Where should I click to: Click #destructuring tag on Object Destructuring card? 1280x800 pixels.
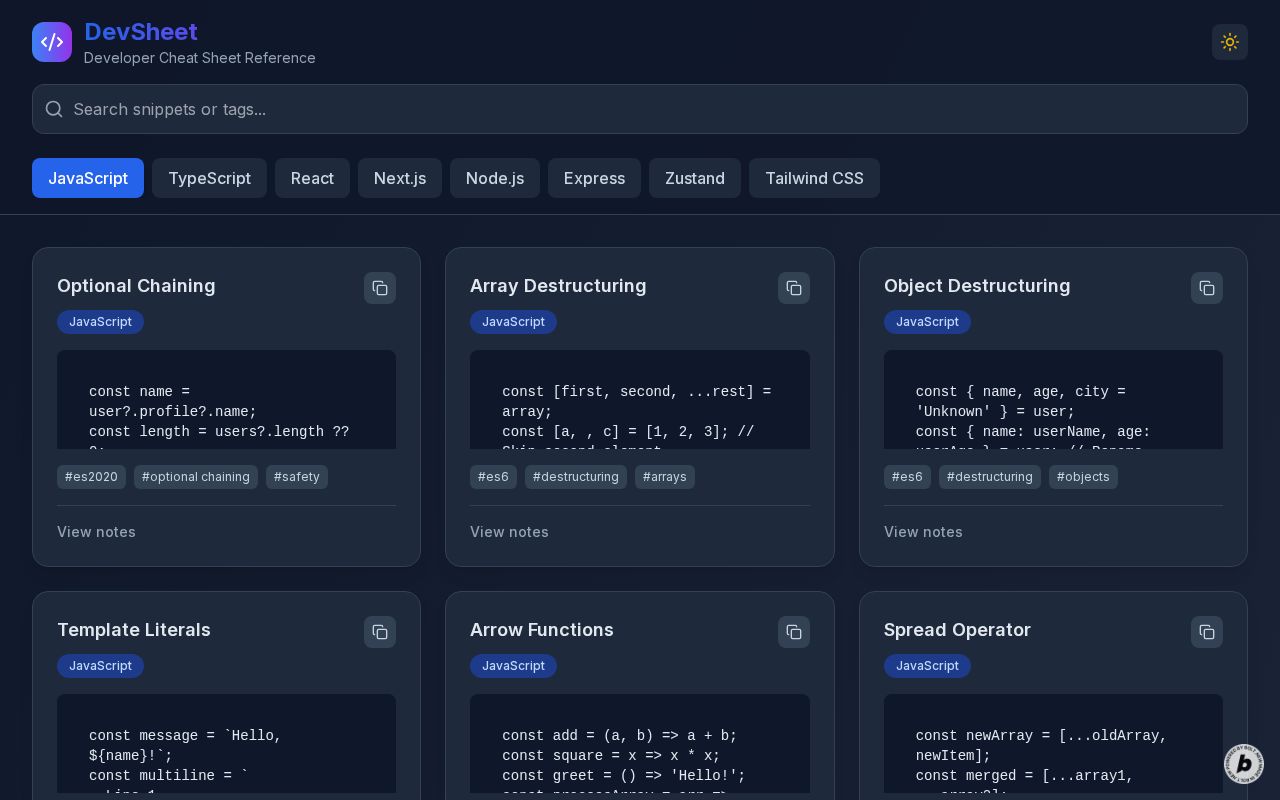[990, 477]
